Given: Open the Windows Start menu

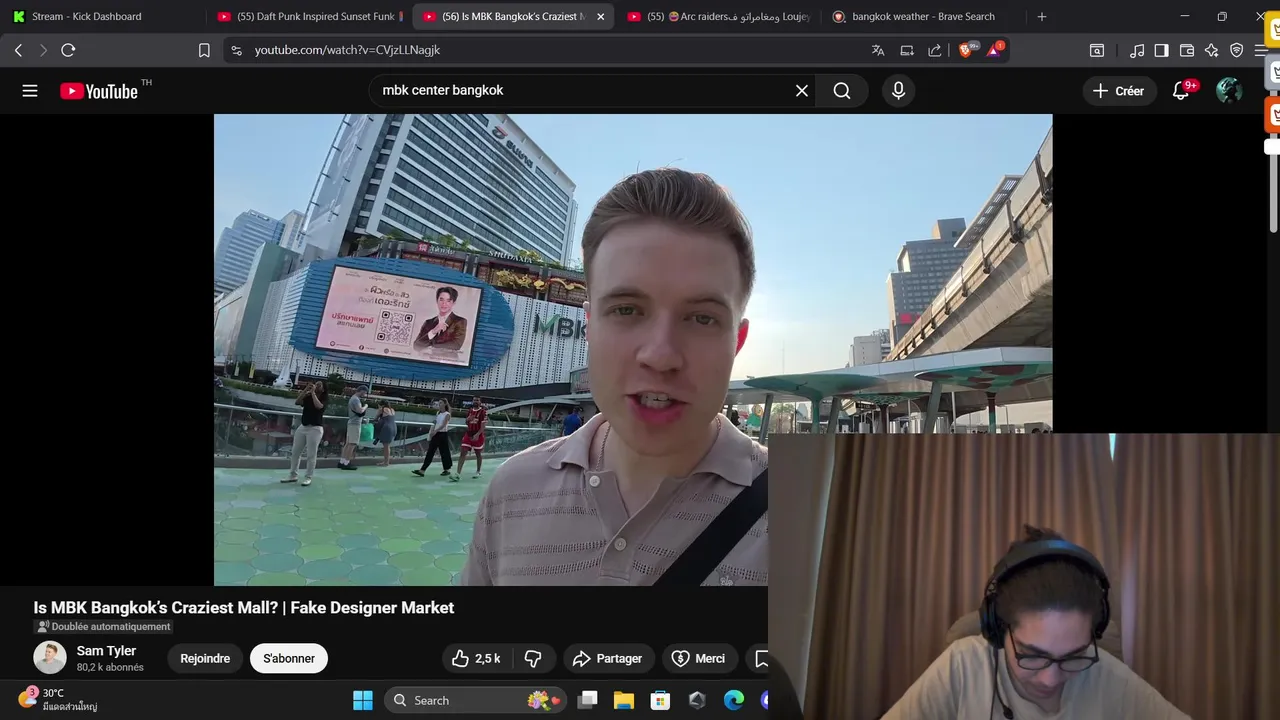Looking at the screenshot, I should pyautogui.click(x=363, y=700).
